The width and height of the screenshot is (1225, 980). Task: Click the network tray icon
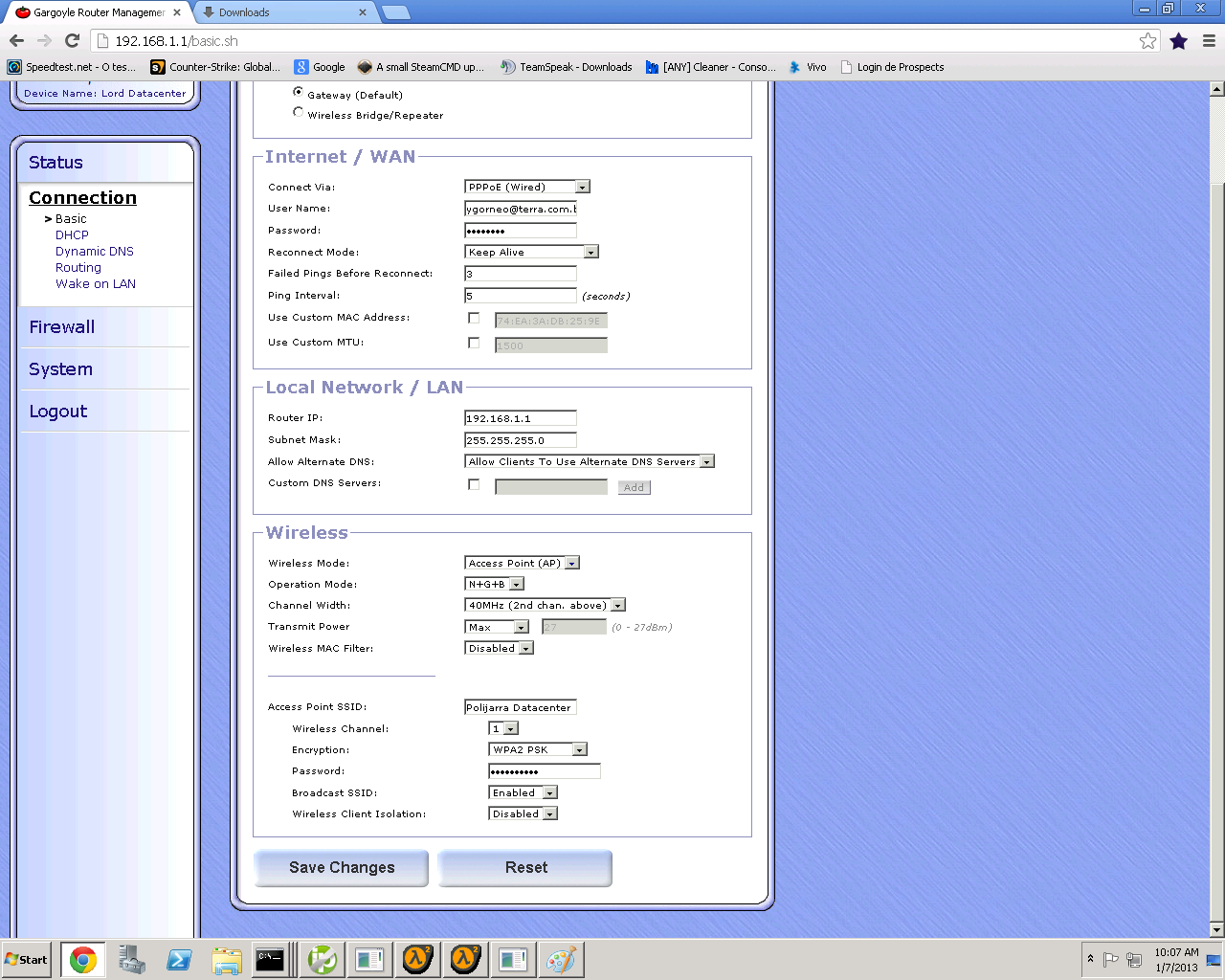pos(1134,959)
